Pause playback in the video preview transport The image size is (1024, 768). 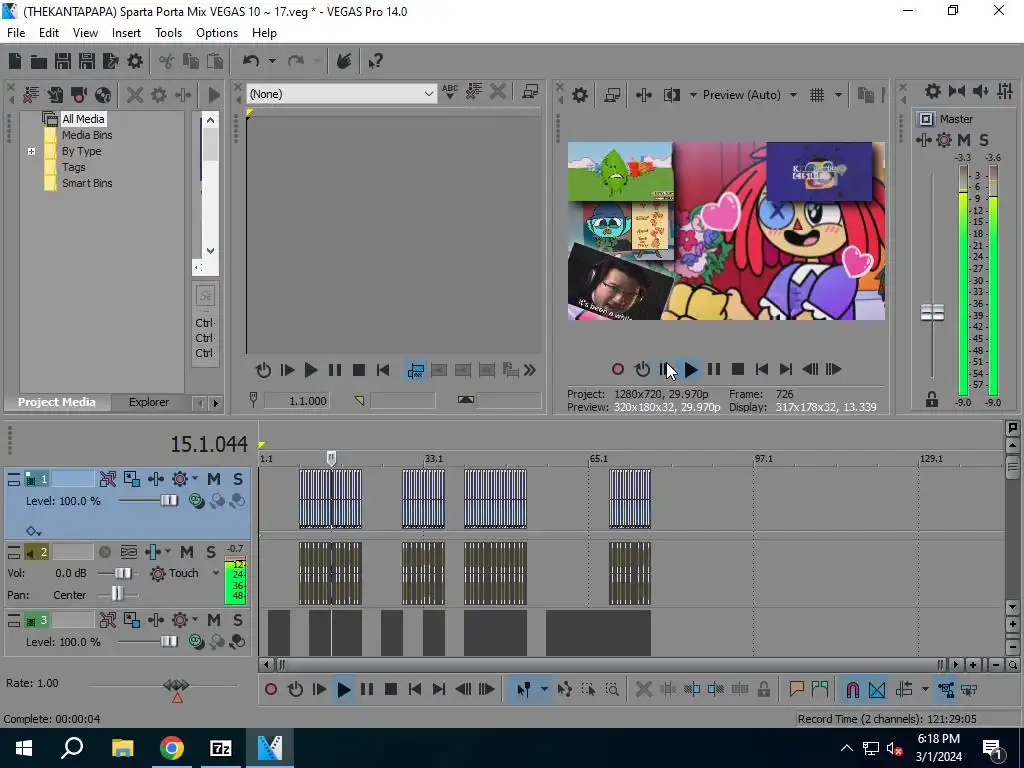[714, 370]
